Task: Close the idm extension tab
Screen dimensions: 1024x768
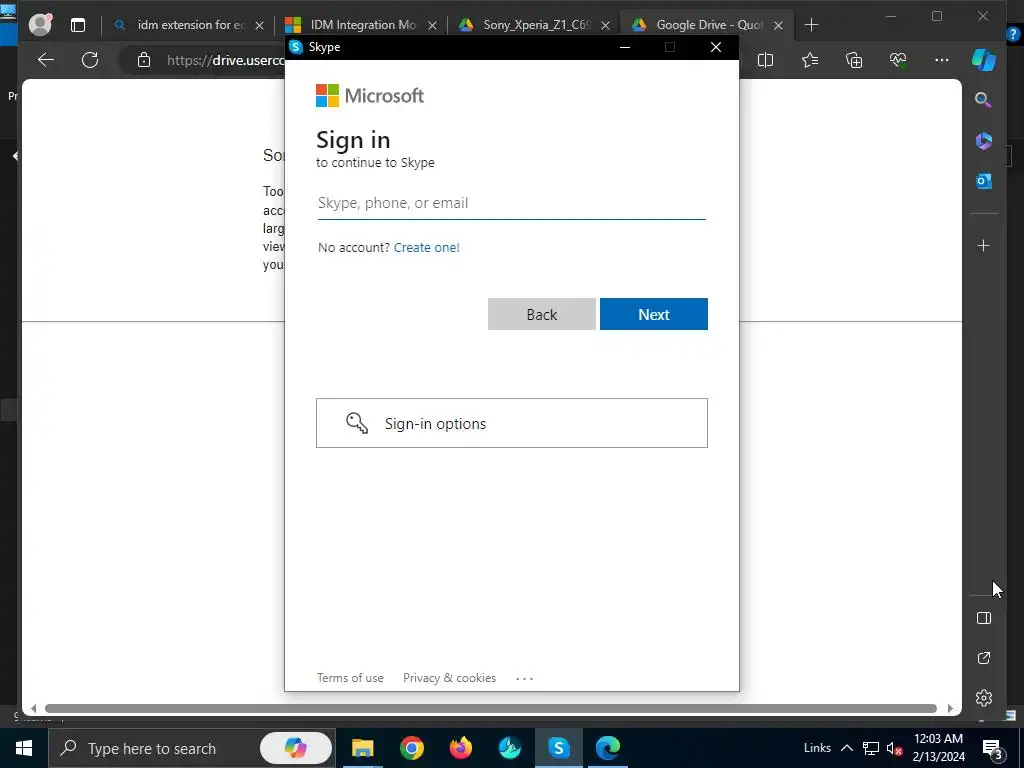Action: [259, 25]
